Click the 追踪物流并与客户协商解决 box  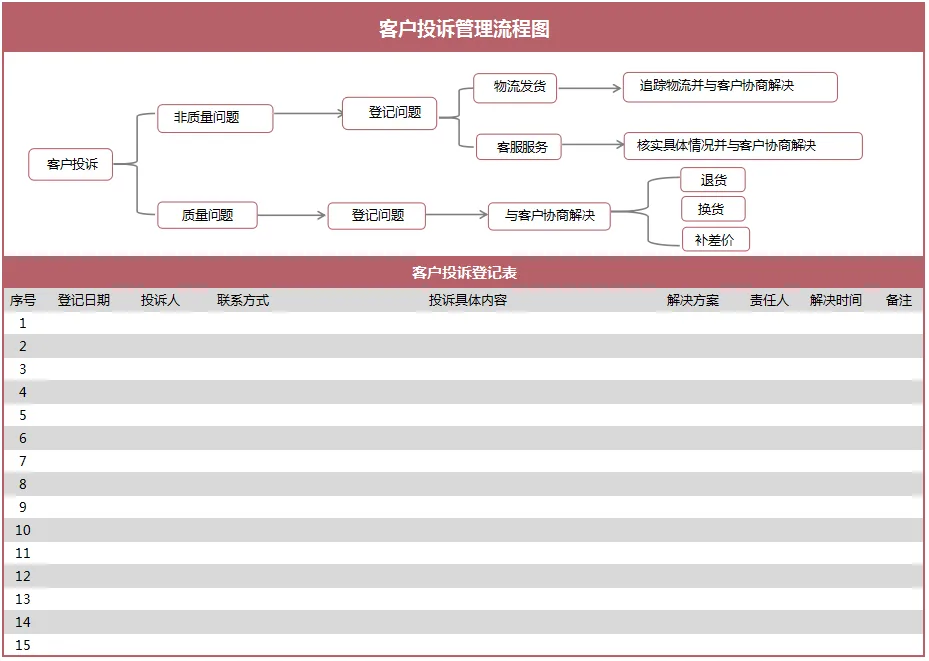(730, 87)
